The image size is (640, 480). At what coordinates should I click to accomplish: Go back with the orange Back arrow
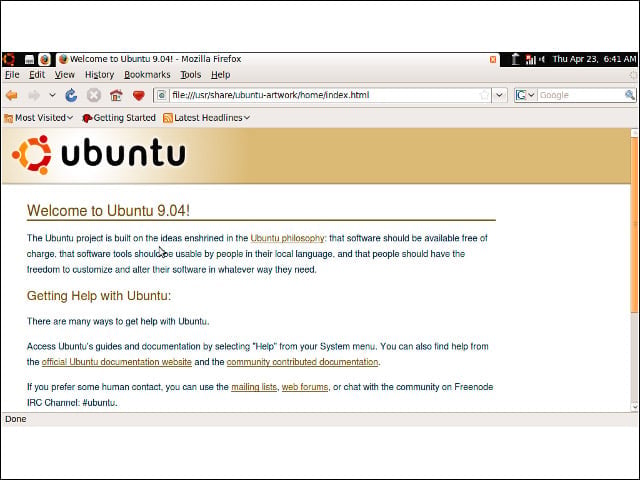click(x=12, y=96)
